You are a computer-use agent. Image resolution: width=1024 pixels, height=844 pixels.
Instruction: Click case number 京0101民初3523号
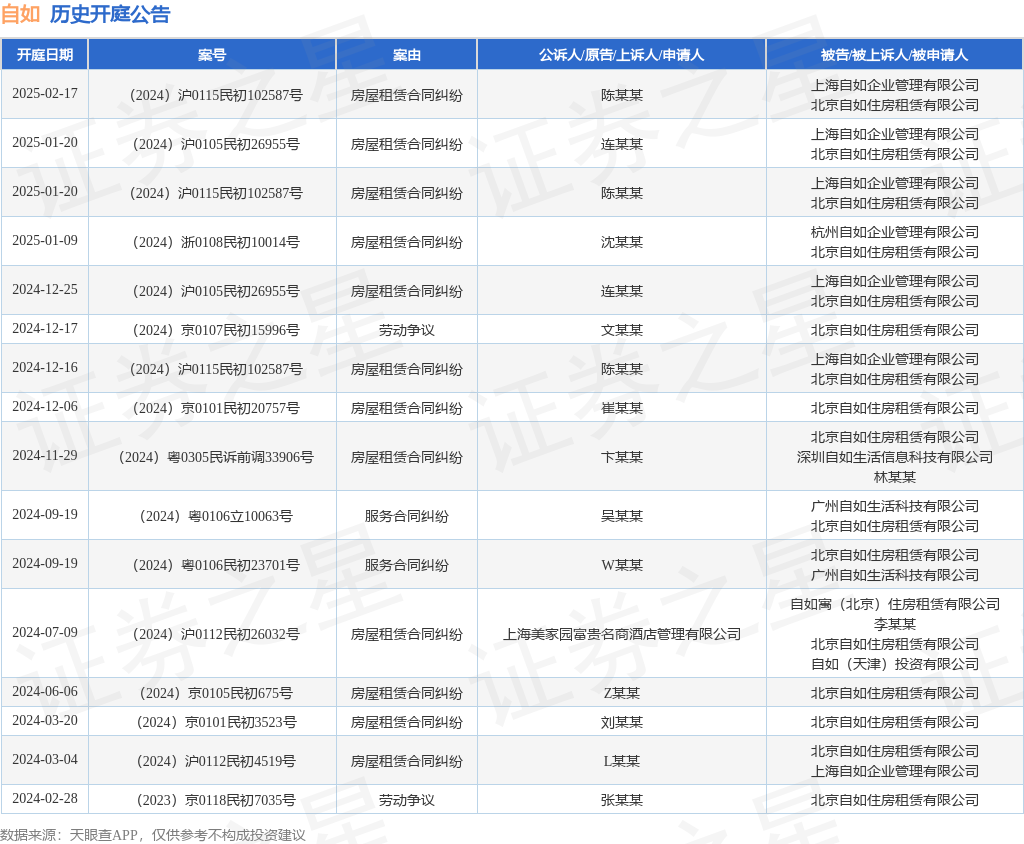point(216,722)
